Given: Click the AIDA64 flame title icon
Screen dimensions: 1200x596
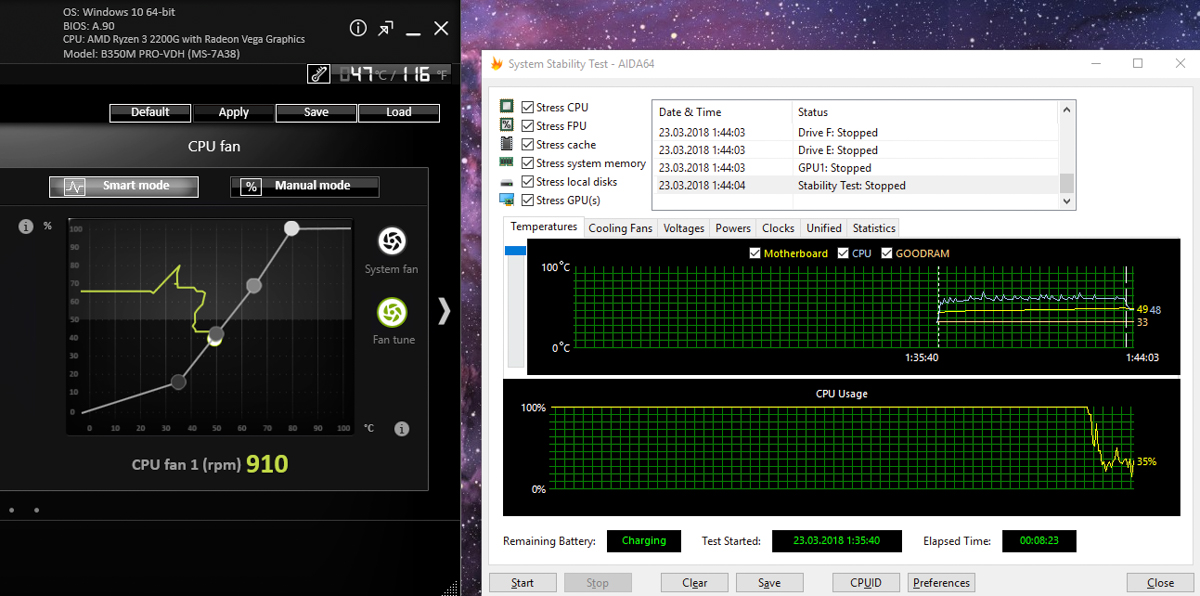Looking at the screenshot, I should pos(496,64).
